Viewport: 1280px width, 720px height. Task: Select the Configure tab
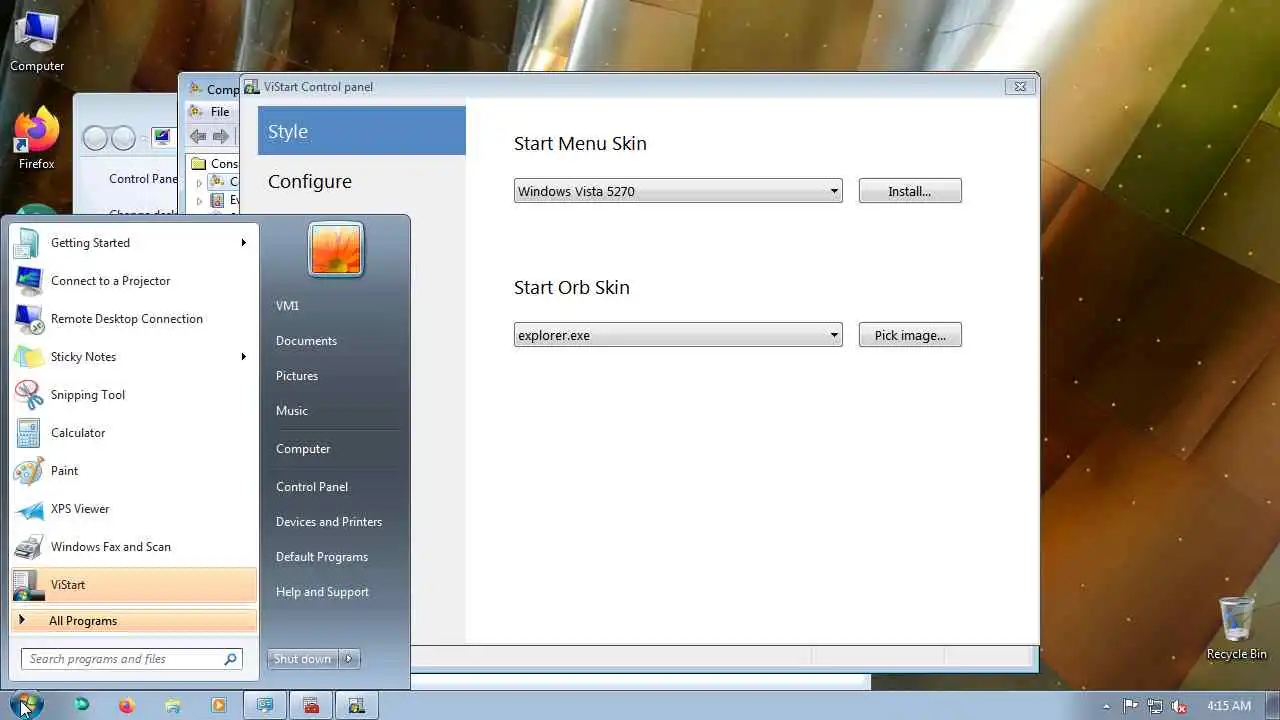pyautogui.click(x=361, y=181)
